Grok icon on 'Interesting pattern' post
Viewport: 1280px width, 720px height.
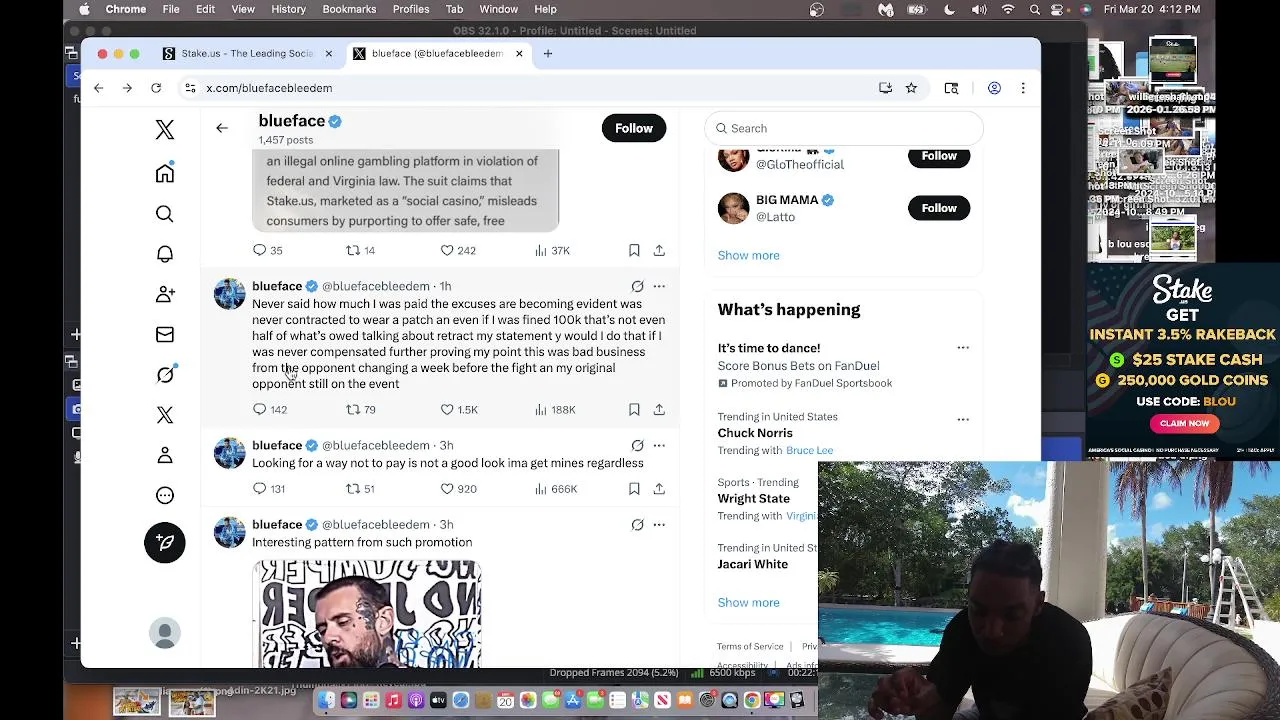(x=637, y=524)
